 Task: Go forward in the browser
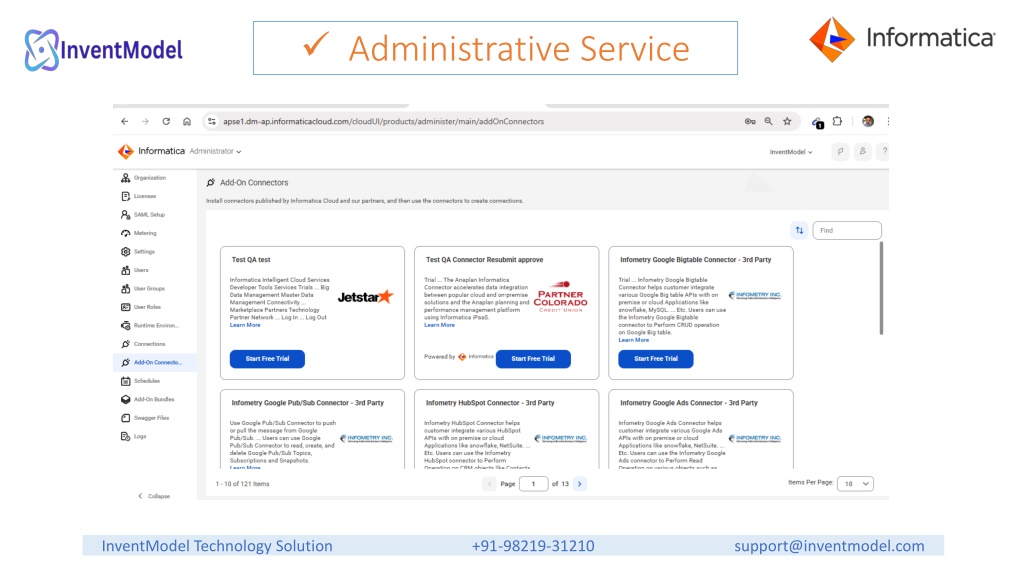point(146,121)
